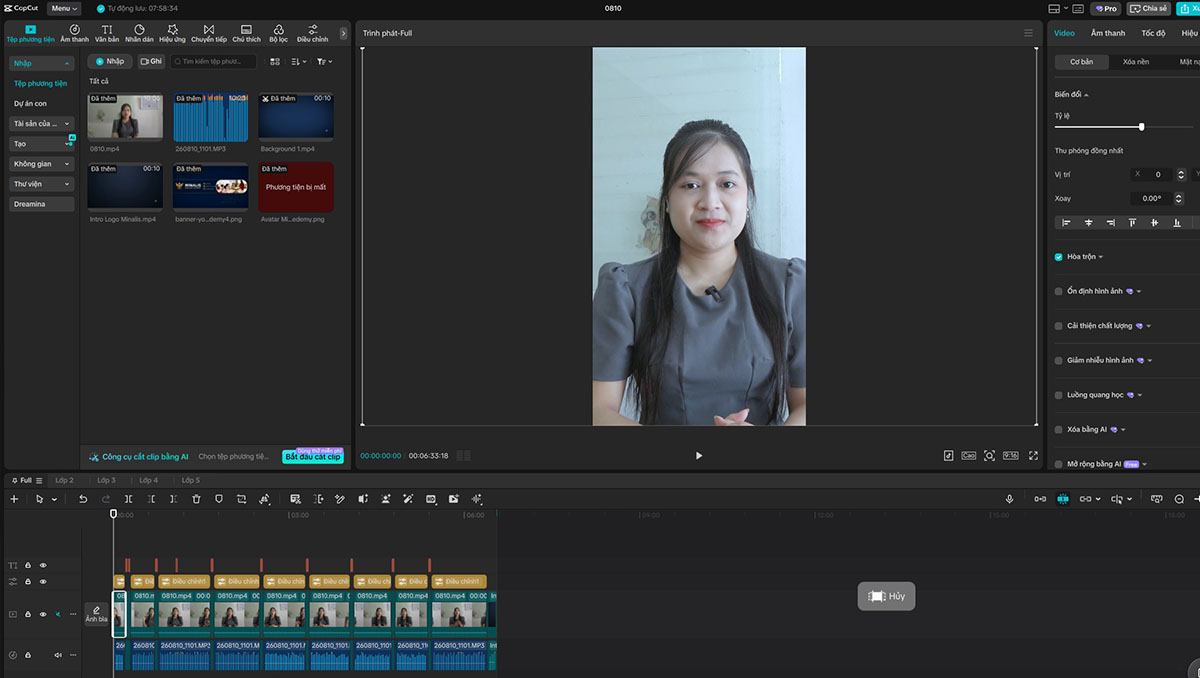Click the undo arrow in timeline toolbar
Viewport: 1200px width, 678px height.
coord(83,498)
